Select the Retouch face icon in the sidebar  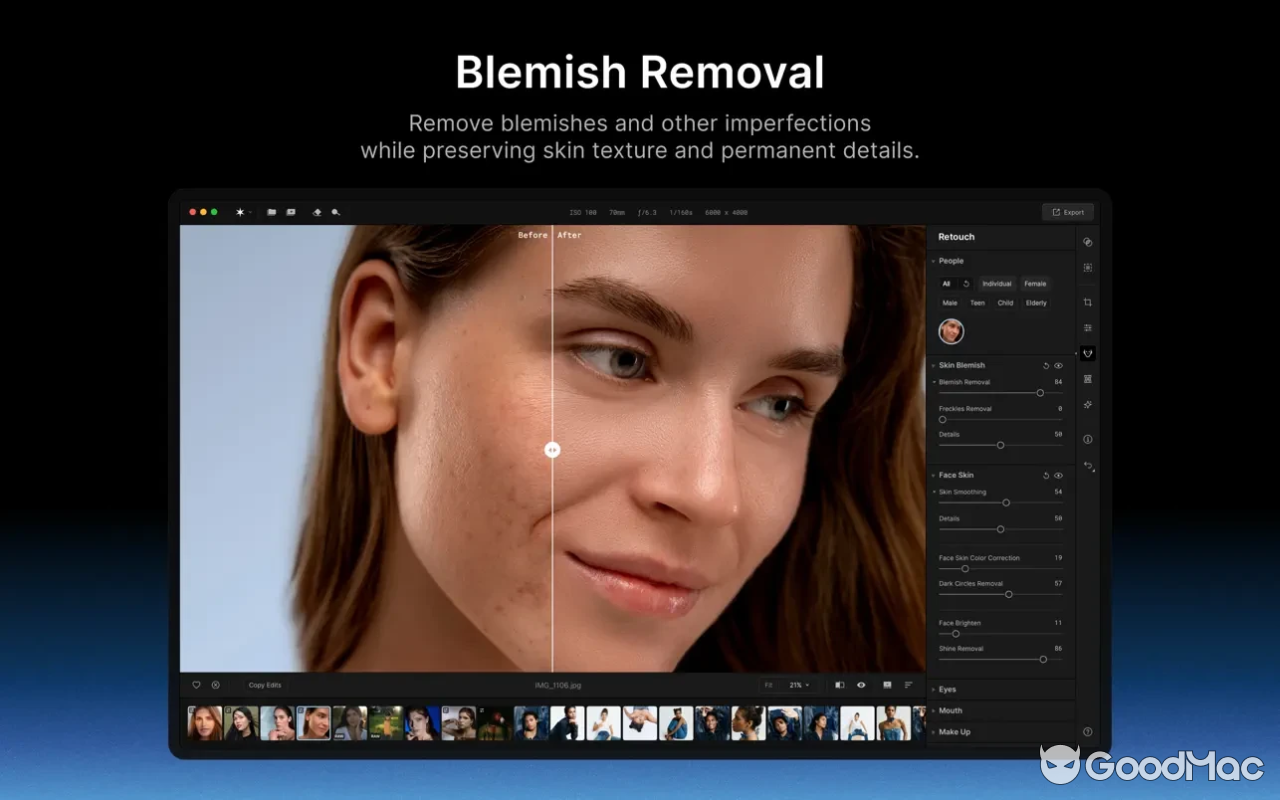1087,353
